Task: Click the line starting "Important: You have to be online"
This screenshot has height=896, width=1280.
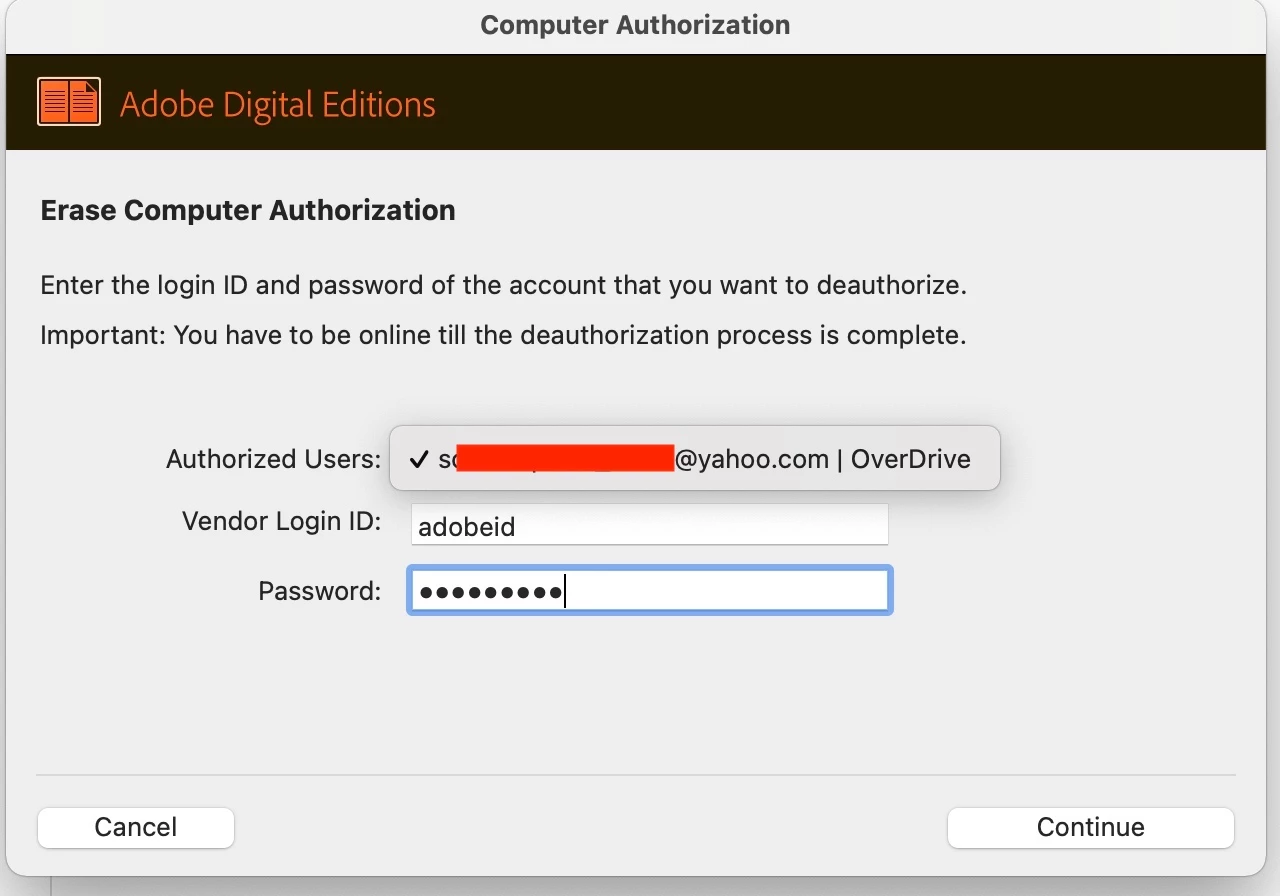Action: click(503, 335)
